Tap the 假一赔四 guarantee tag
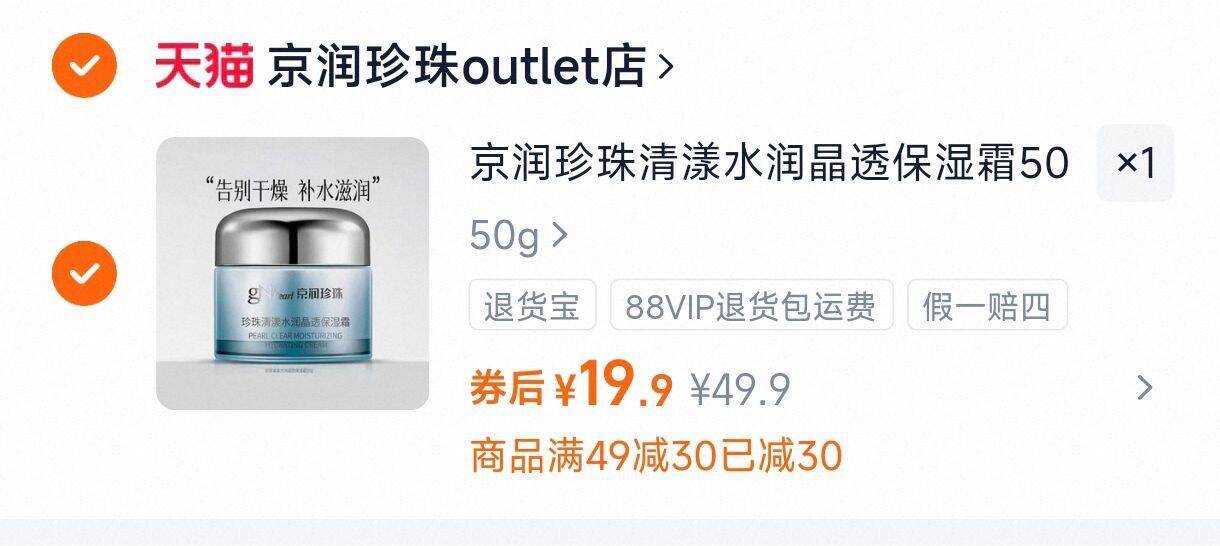1220x546 pixels. point(987,305)
